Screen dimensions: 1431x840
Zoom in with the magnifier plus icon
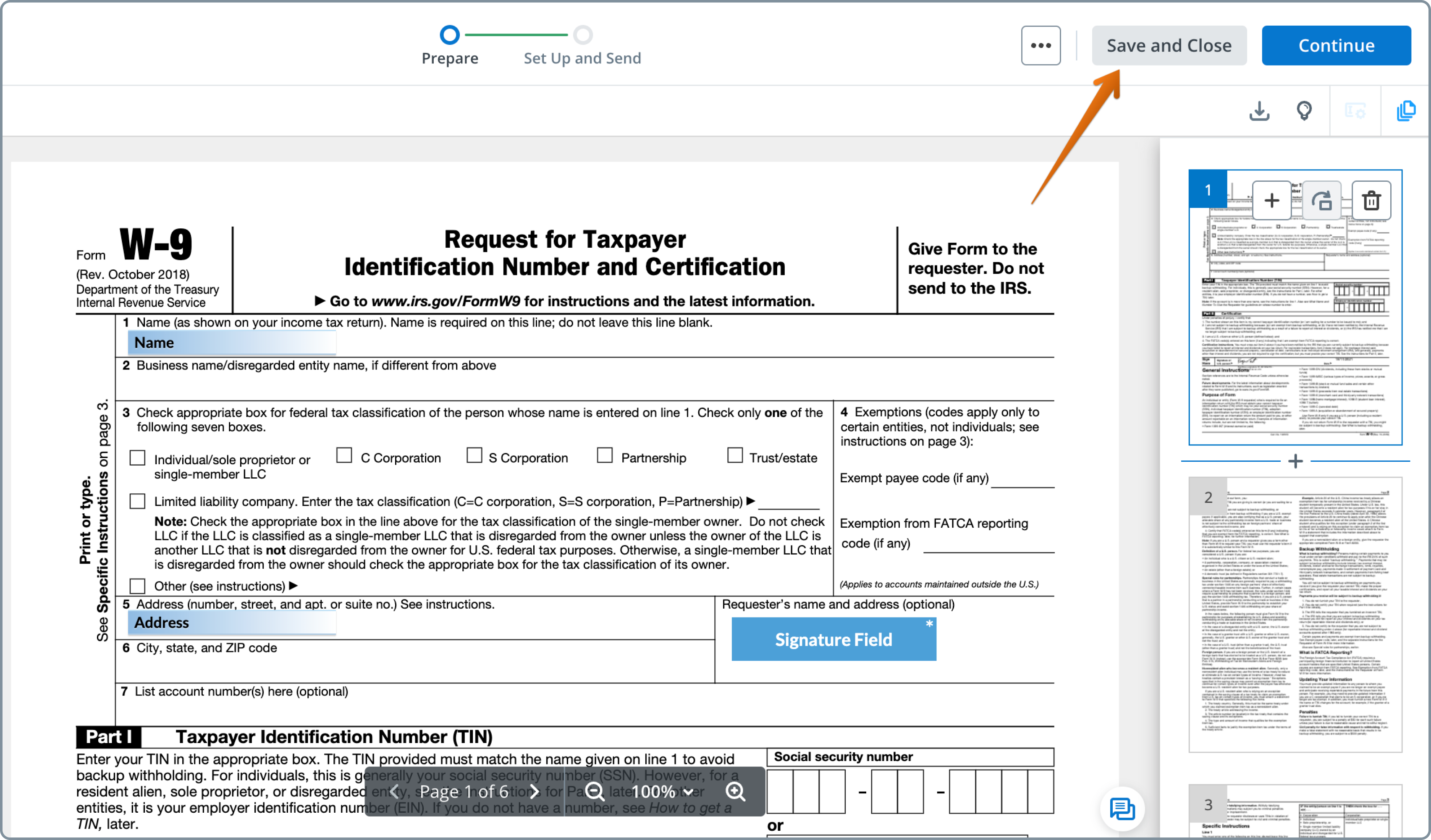pyautogui.click(x=735, y=791)
